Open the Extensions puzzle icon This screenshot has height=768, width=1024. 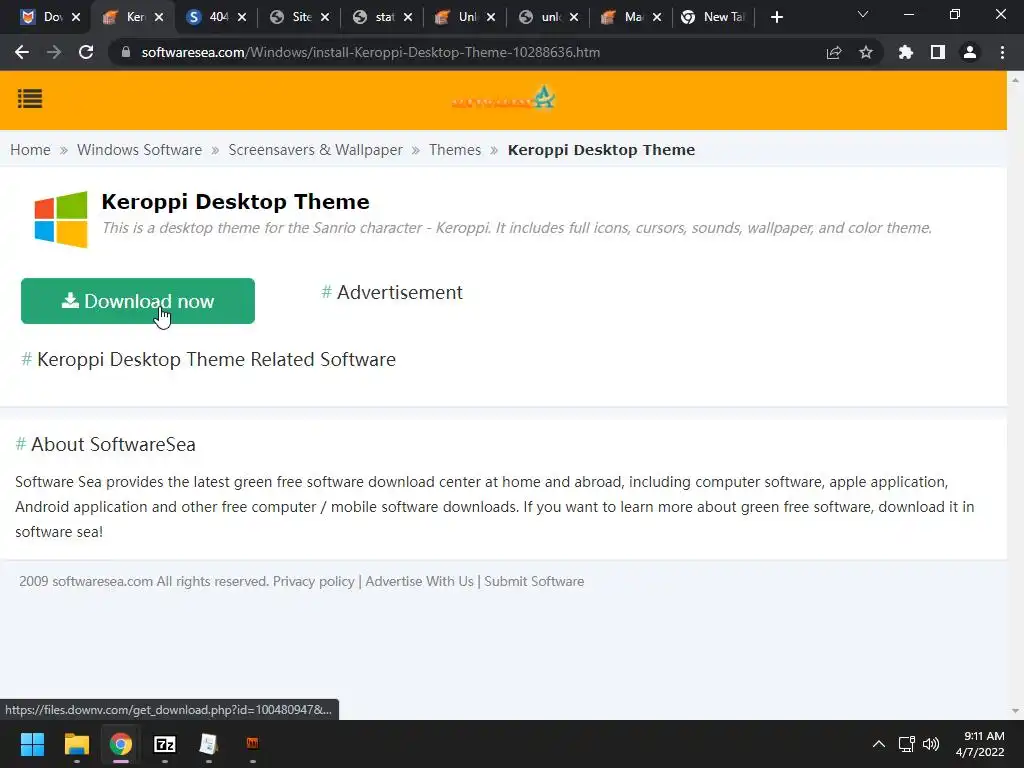905,52
